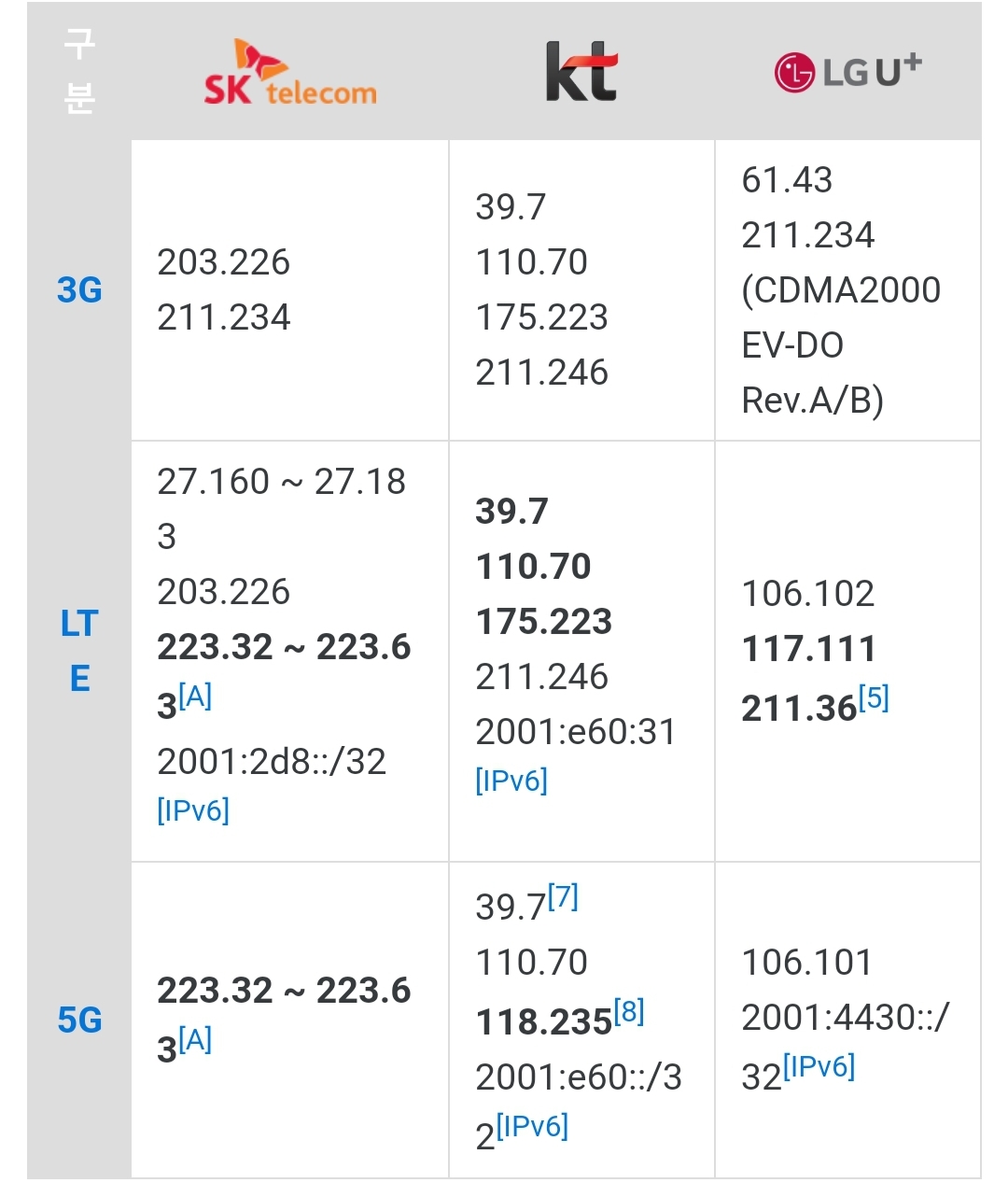1008x1182 pixels.
Task: Open the 5G row header link
Action: click(79, 1020)
